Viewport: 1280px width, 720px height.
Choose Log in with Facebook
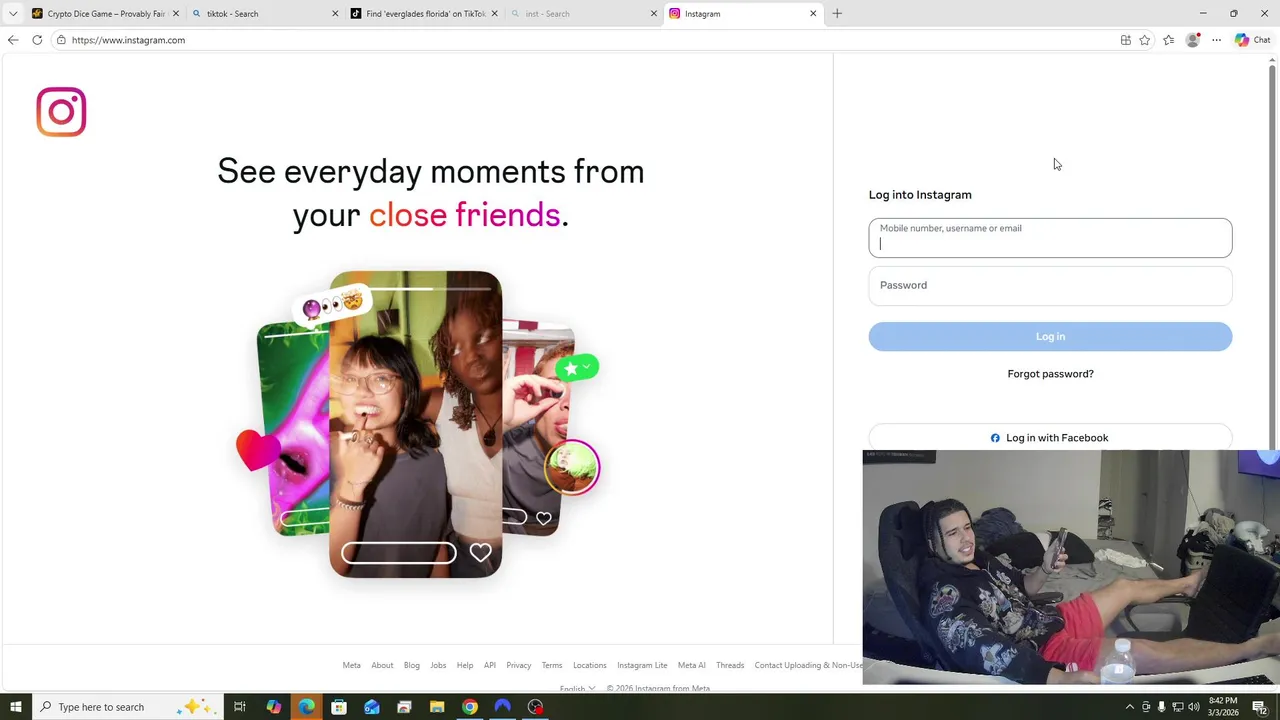click(1050, 438)
